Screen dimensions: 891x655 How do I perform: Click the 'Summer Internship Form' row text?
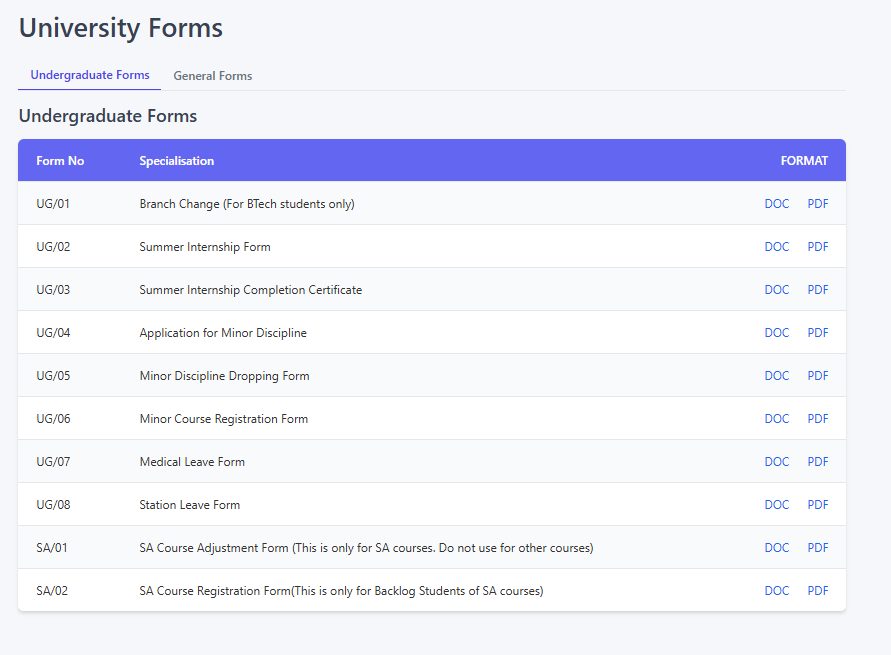pyautogui.click(x=205, y=247)
